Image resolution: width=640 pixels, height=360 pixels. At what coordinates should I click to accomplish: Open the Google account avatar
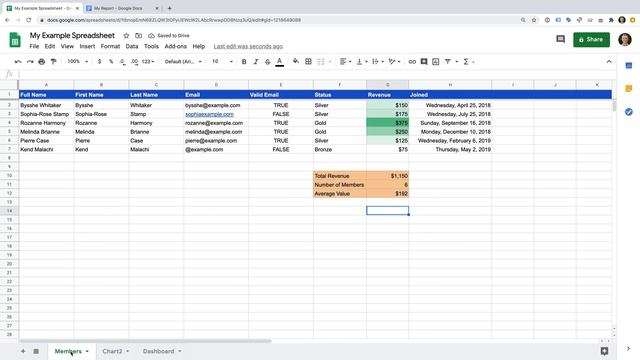point(625,40)
